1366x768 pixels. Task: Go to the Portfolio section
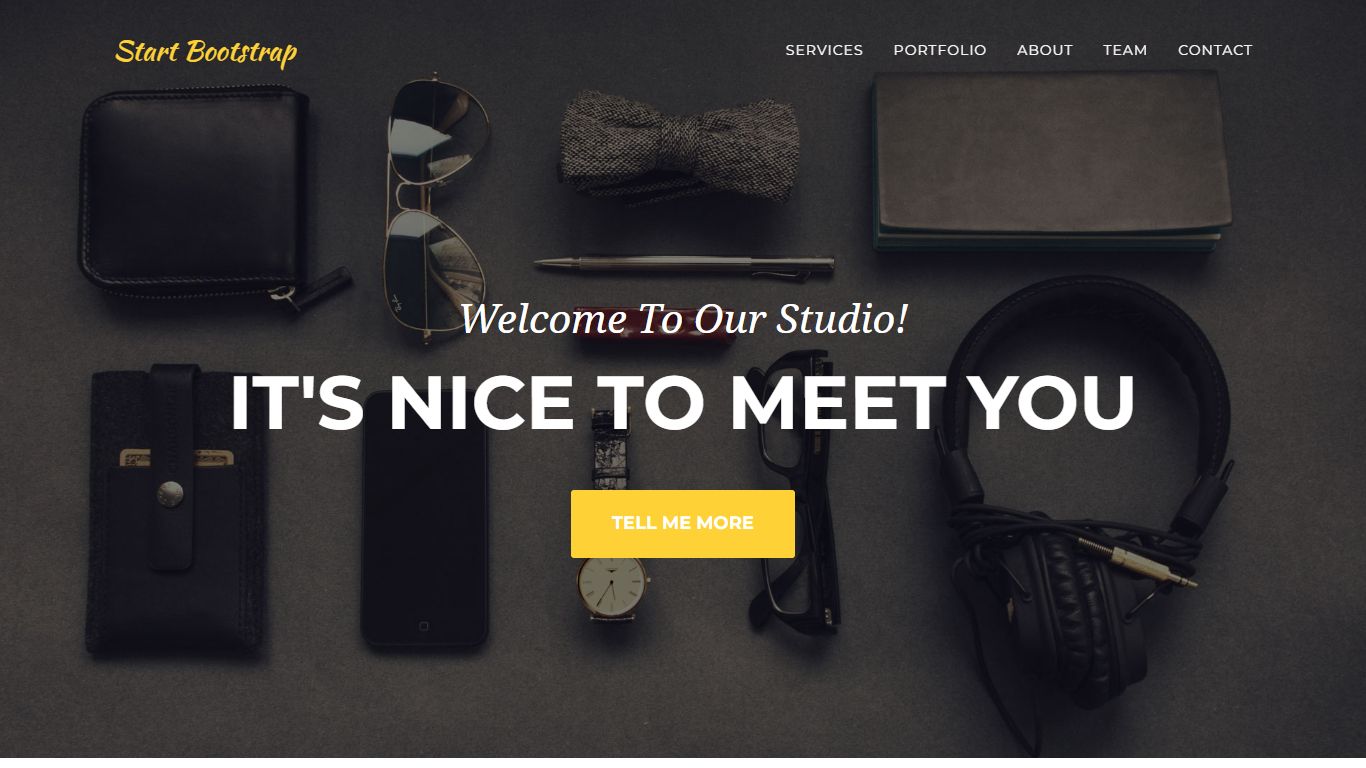click(940, 50)
